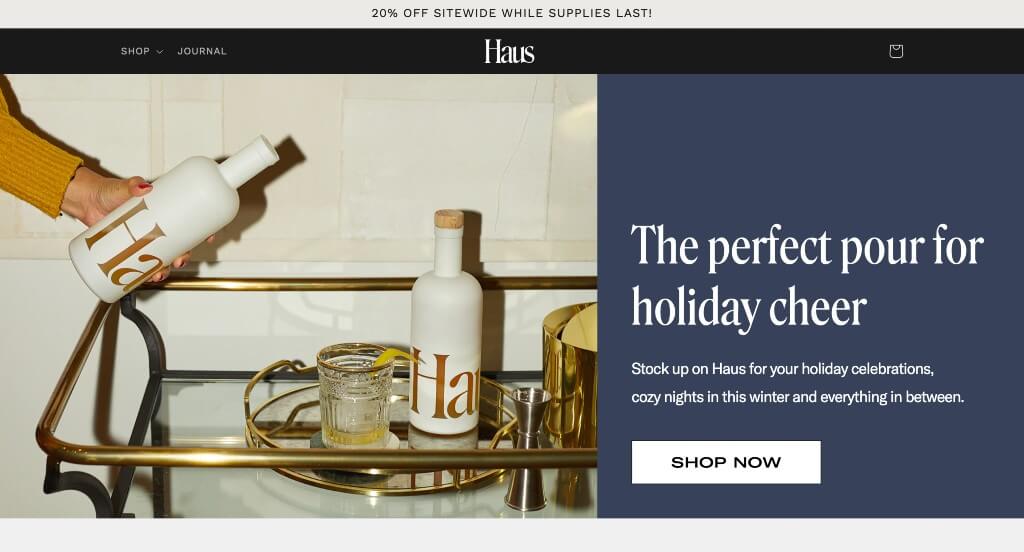Click the gold ice bucket in photo
Screen dimensions: 1024x552
click(x=570, y=376)
